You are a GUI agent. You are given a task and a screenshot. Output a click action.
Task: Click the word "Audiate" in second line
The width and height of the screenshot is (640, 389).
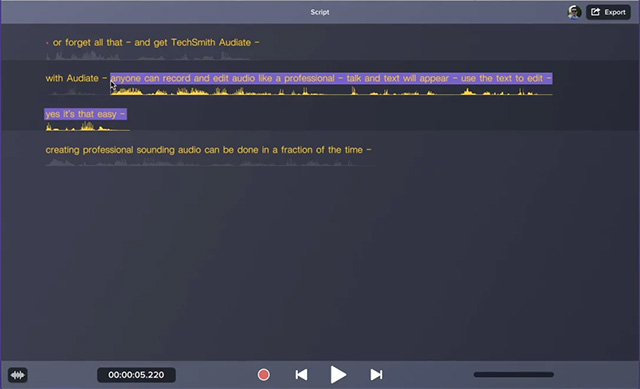click(82, 78)
